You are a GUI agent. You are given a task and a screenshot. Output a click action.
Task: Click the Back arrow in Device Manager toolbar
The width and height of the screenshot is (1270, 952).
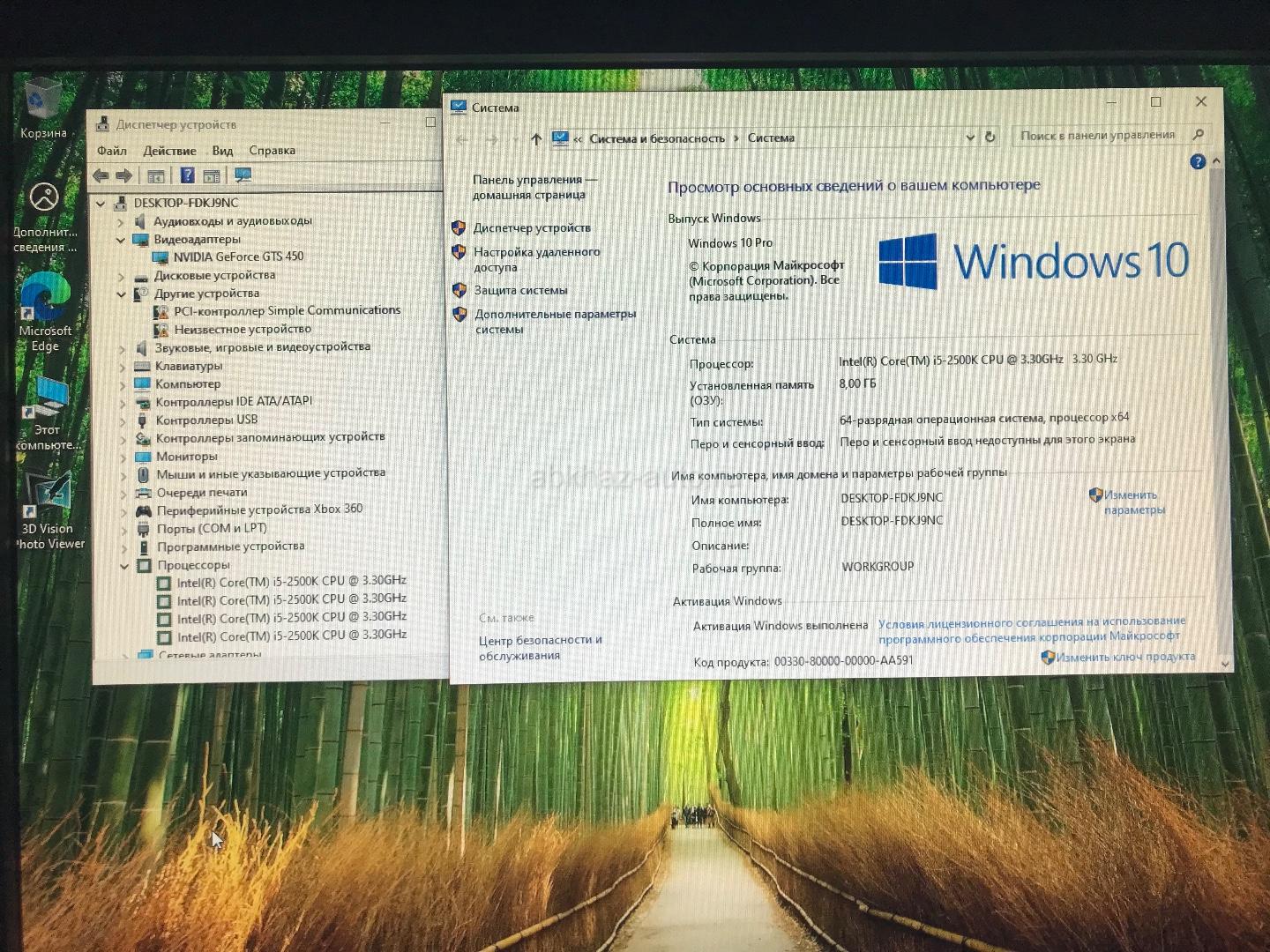pyautogui.click(x=101, y=175)
